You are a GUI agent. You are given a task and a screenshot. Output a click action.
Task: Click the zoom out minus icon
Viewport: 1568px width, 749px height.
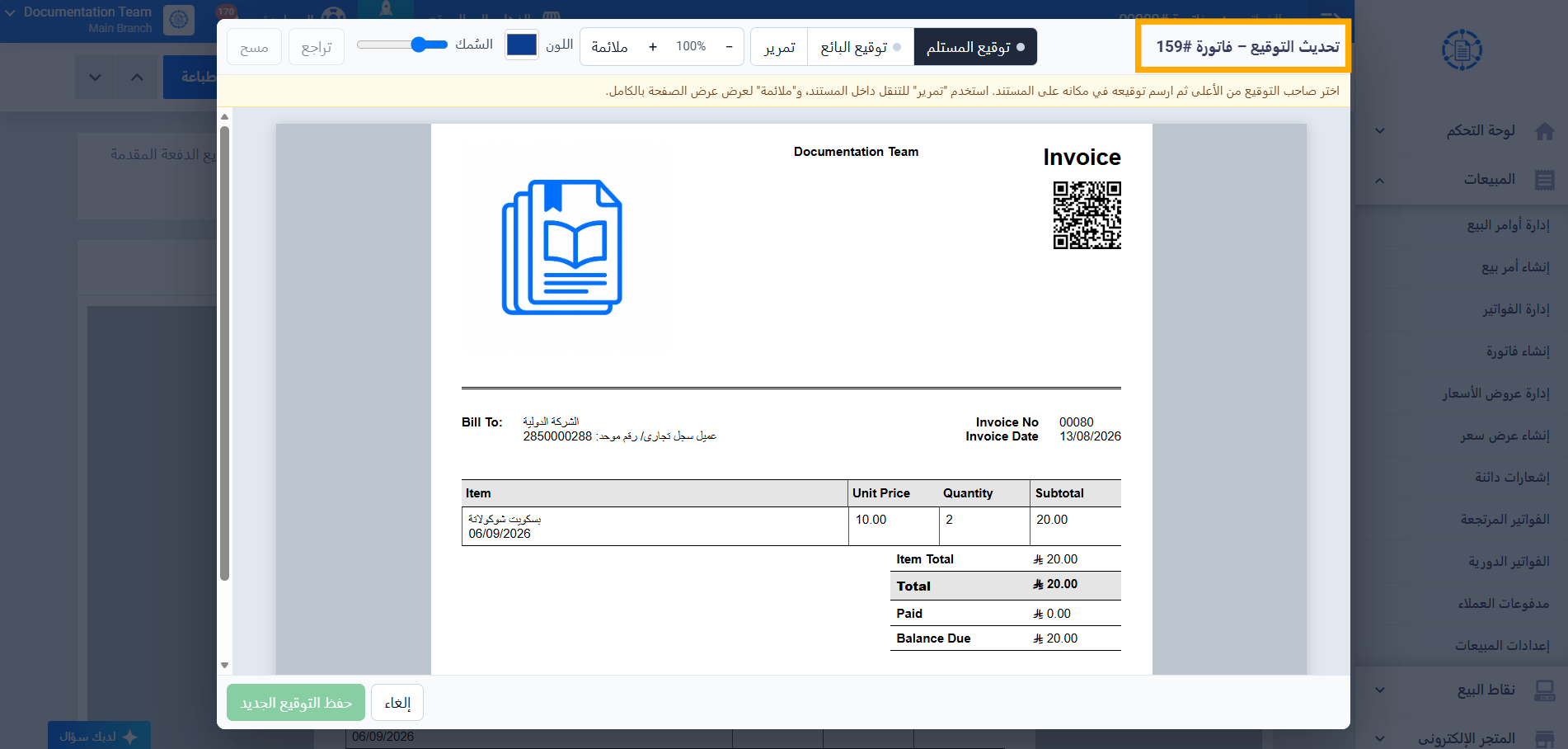click(729, 47)
